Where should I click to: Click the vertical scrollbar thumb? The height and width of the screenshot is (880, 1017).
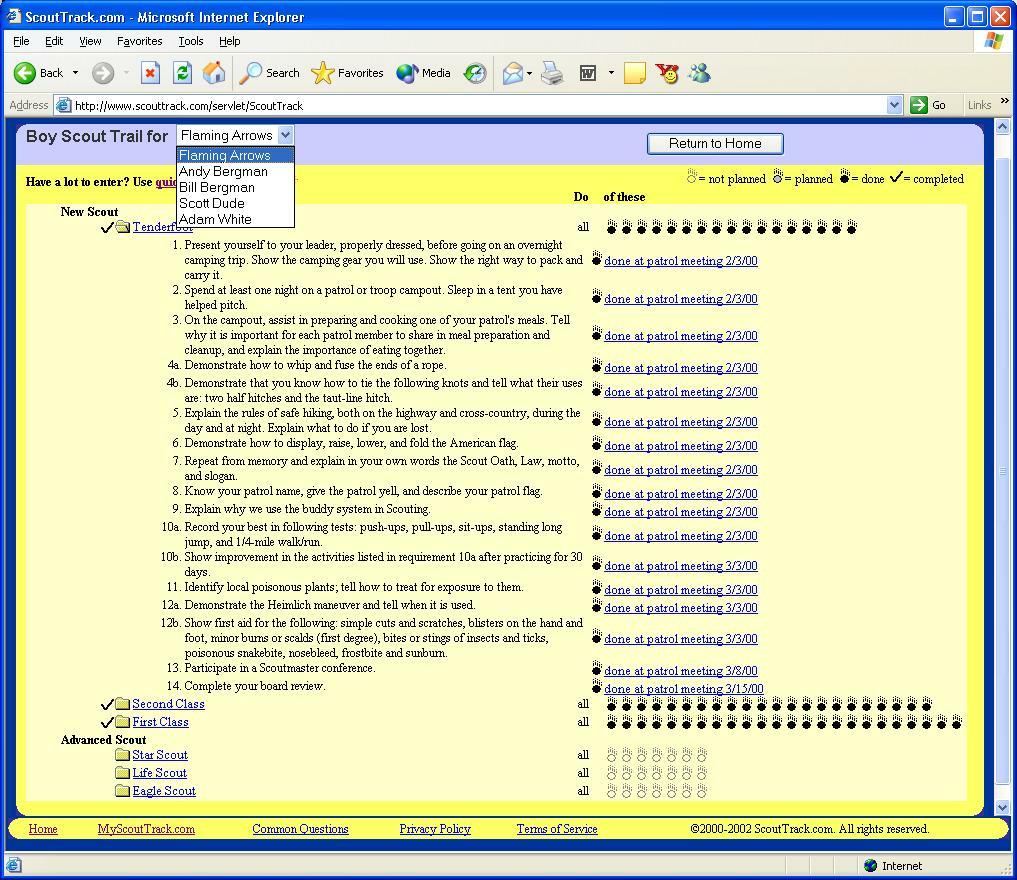1003,471
